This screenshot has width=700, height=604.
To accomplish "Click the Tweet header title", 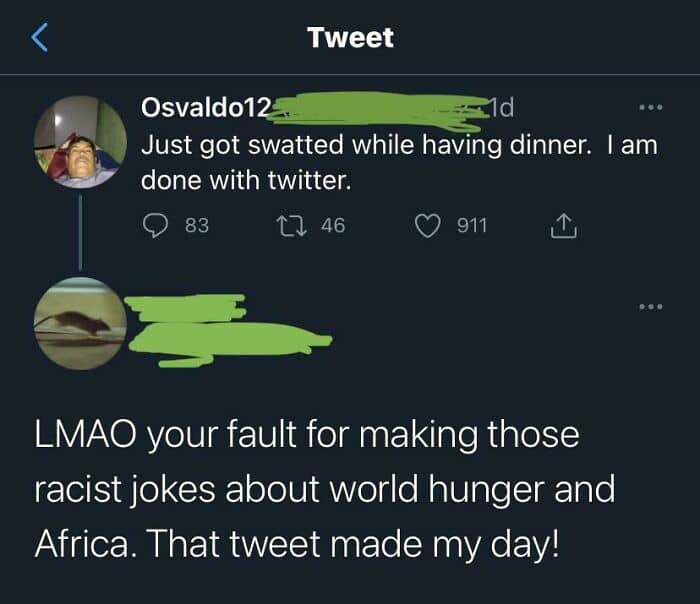I will (x=350, y=38).
